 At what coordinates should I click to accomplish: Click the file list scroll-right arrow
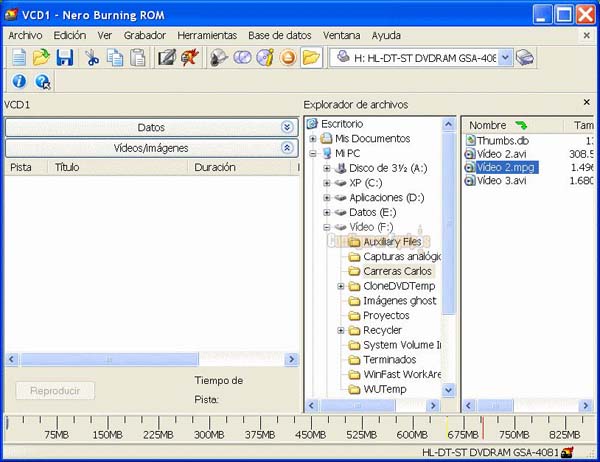585,405
